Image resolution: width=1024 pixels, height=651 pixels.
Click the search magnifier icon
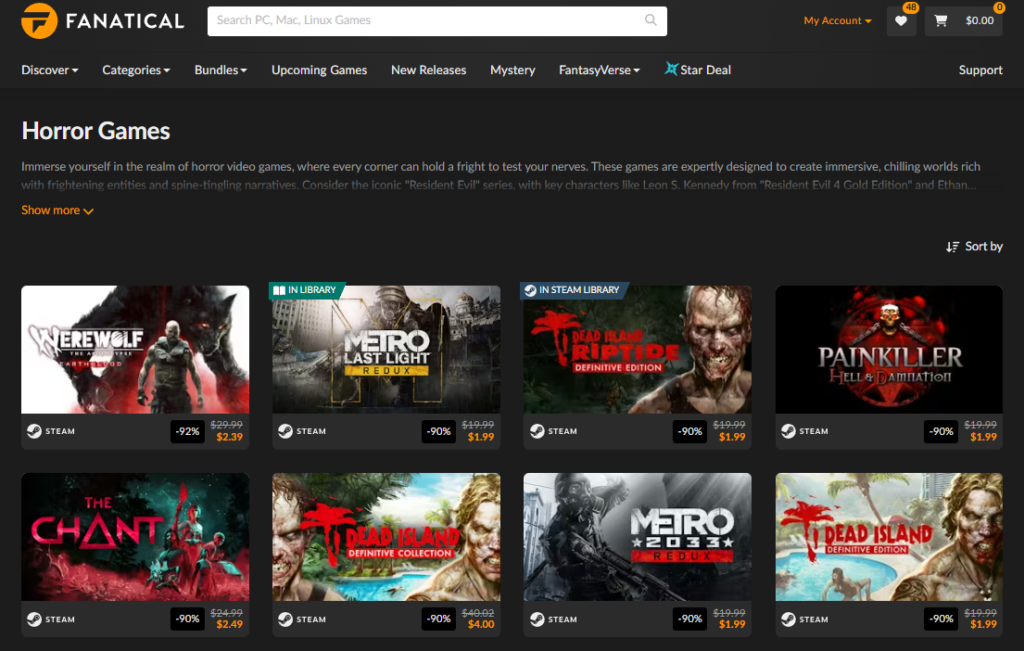coord(650,20)
